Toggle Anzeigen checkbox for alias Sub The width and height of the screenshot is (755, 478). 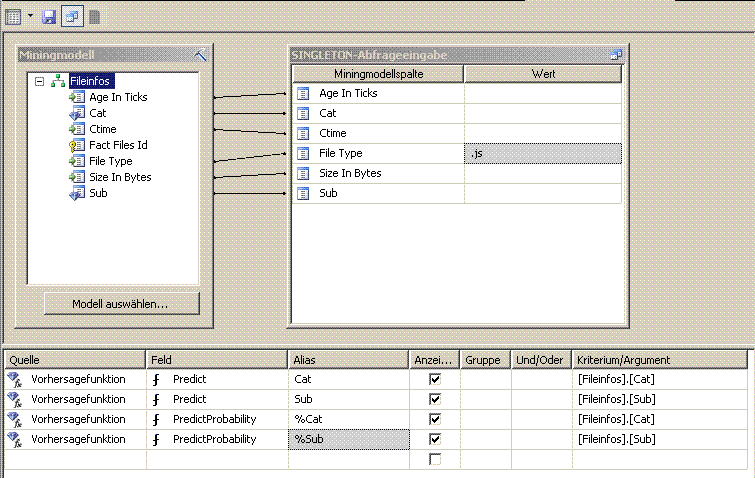435,400
